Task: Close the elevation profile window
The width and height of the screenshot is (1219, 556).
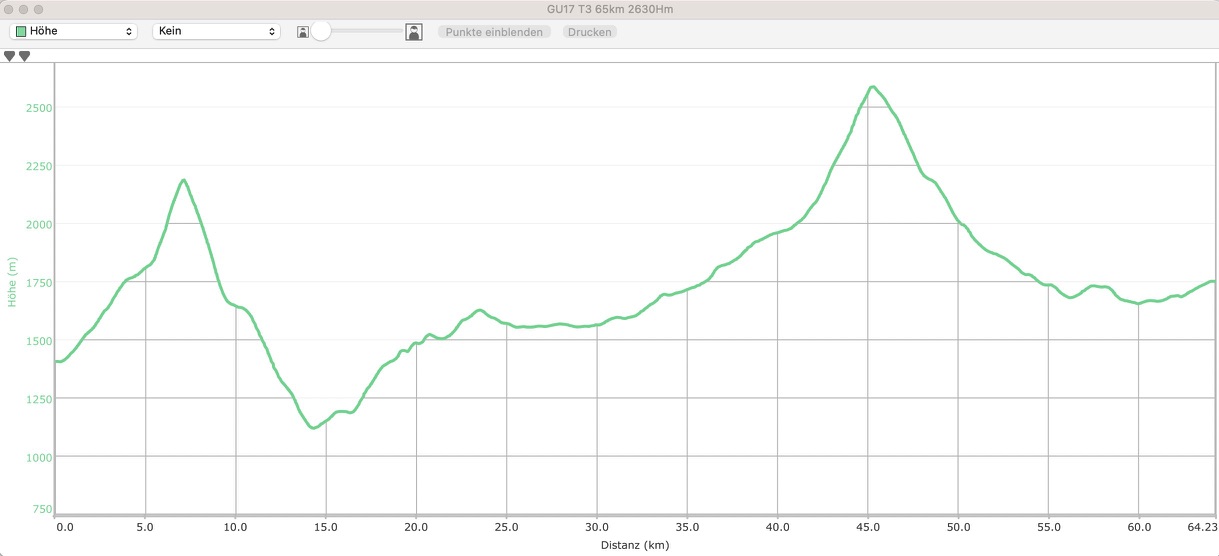Action: pos(9,9)
